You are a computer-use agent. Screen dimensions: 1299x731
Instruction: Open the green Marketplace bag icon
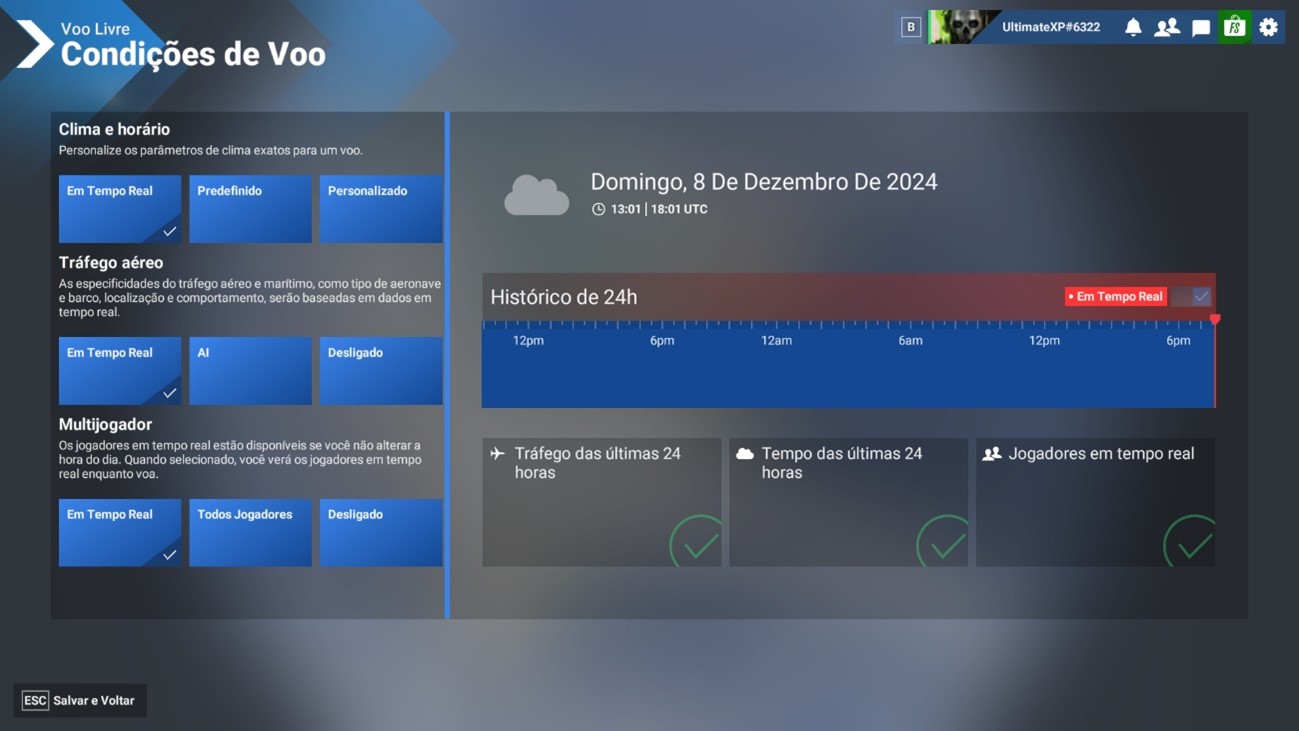pyautogui.click(x=1235, y=27)
